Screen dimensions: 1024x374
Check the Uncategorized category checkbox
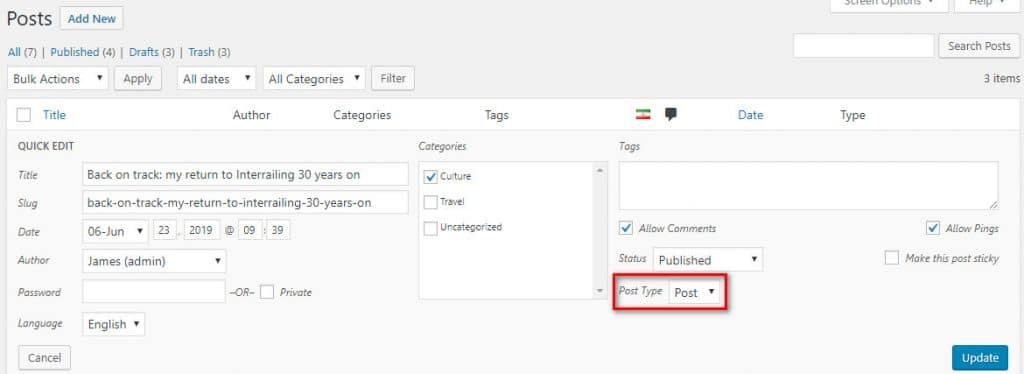click(x=430, y=228)
